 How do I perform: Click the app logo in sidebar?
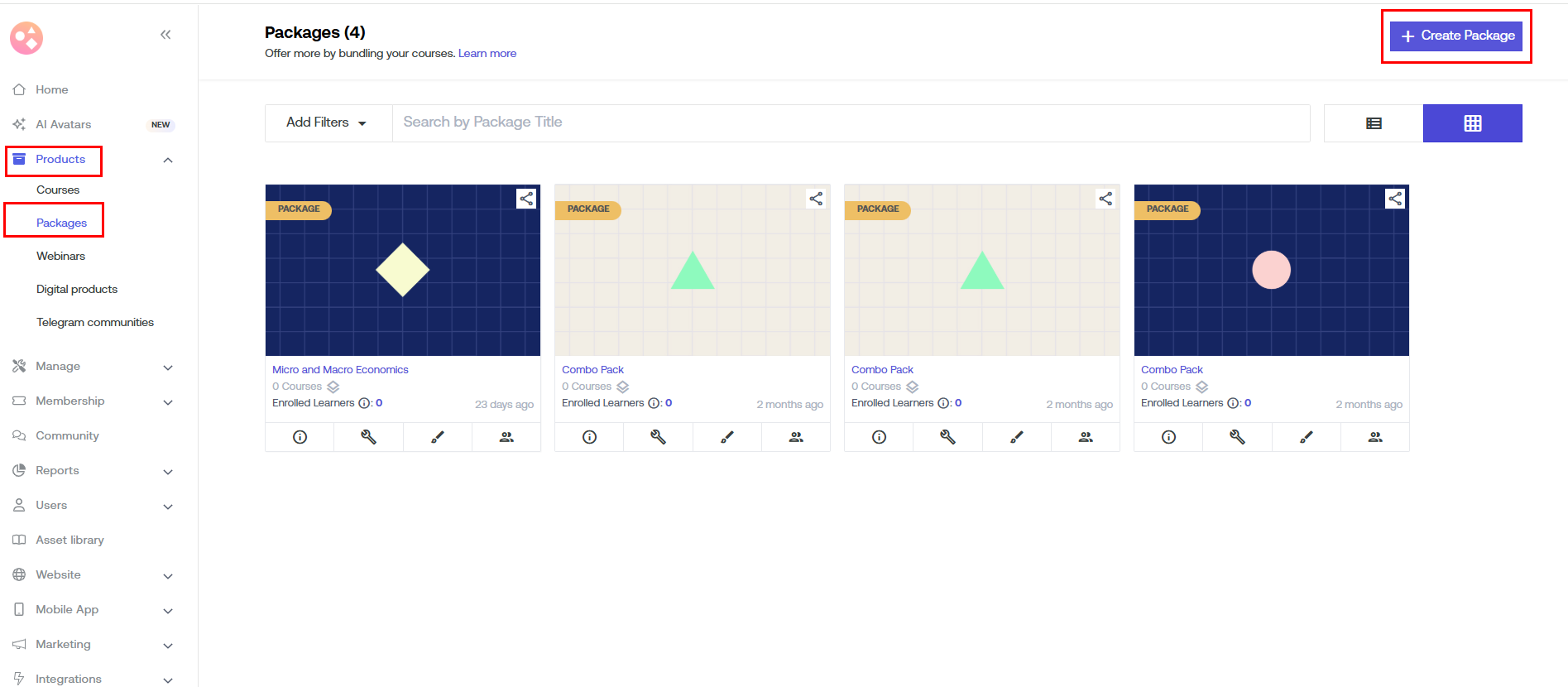coord(26,38)
